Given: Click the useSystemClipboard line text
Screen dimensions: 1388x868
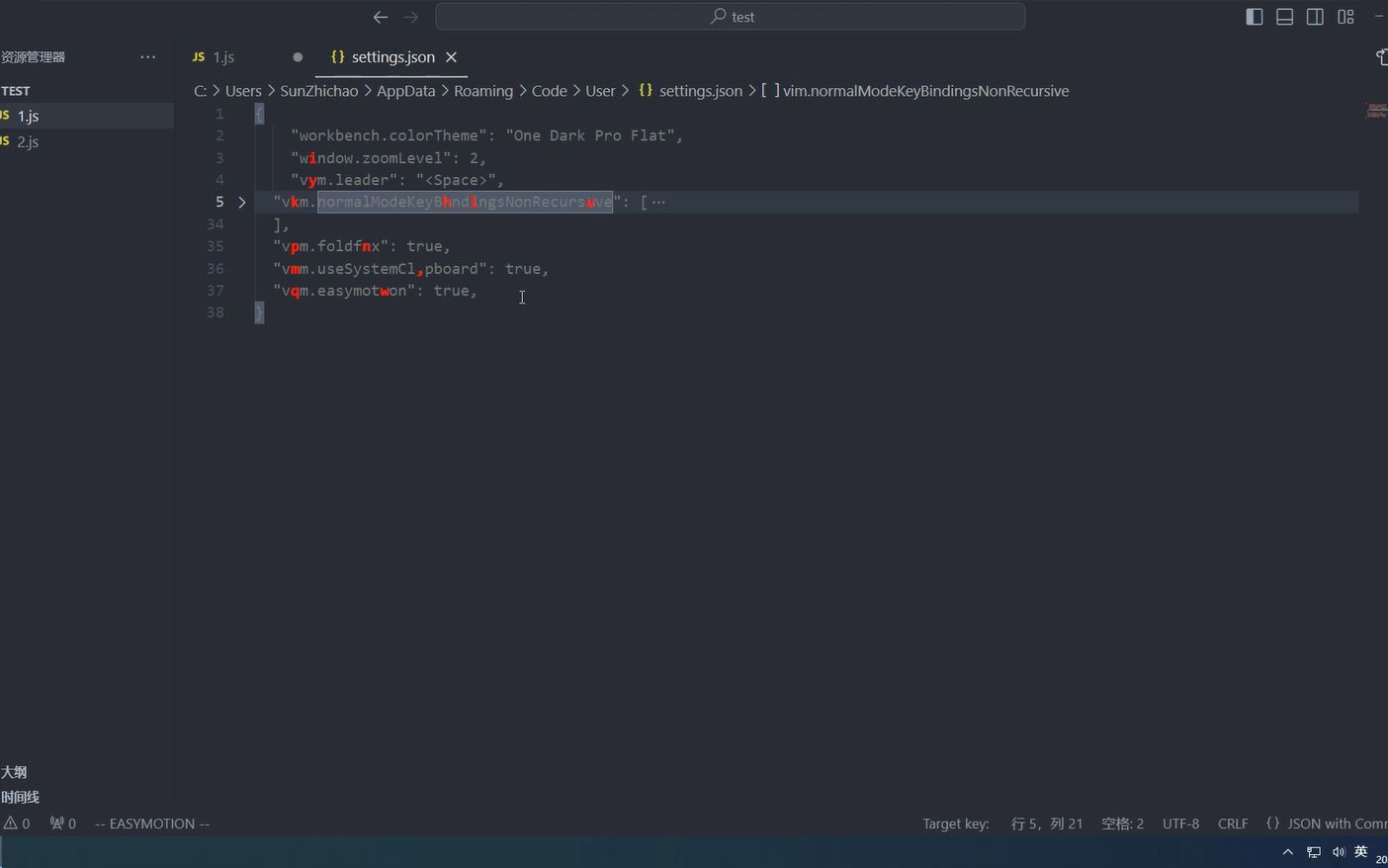Looking at the screenshot, I should point(410,269).
